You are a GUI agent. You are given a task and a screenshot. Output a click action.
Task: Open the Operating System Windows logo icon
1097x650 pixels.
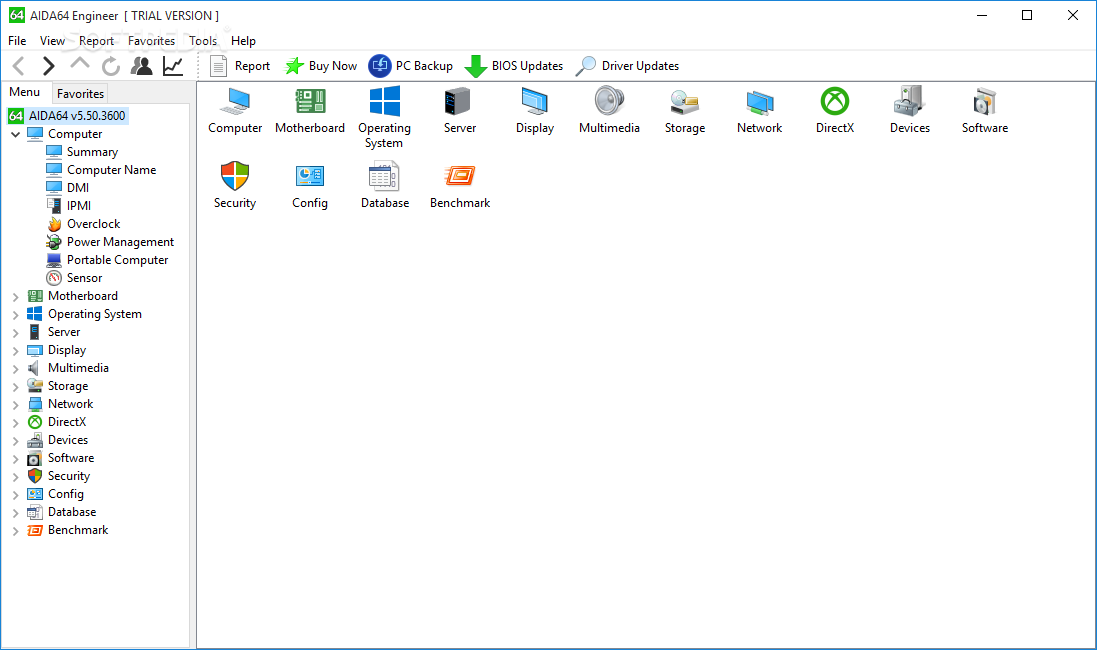pos(385,101)
